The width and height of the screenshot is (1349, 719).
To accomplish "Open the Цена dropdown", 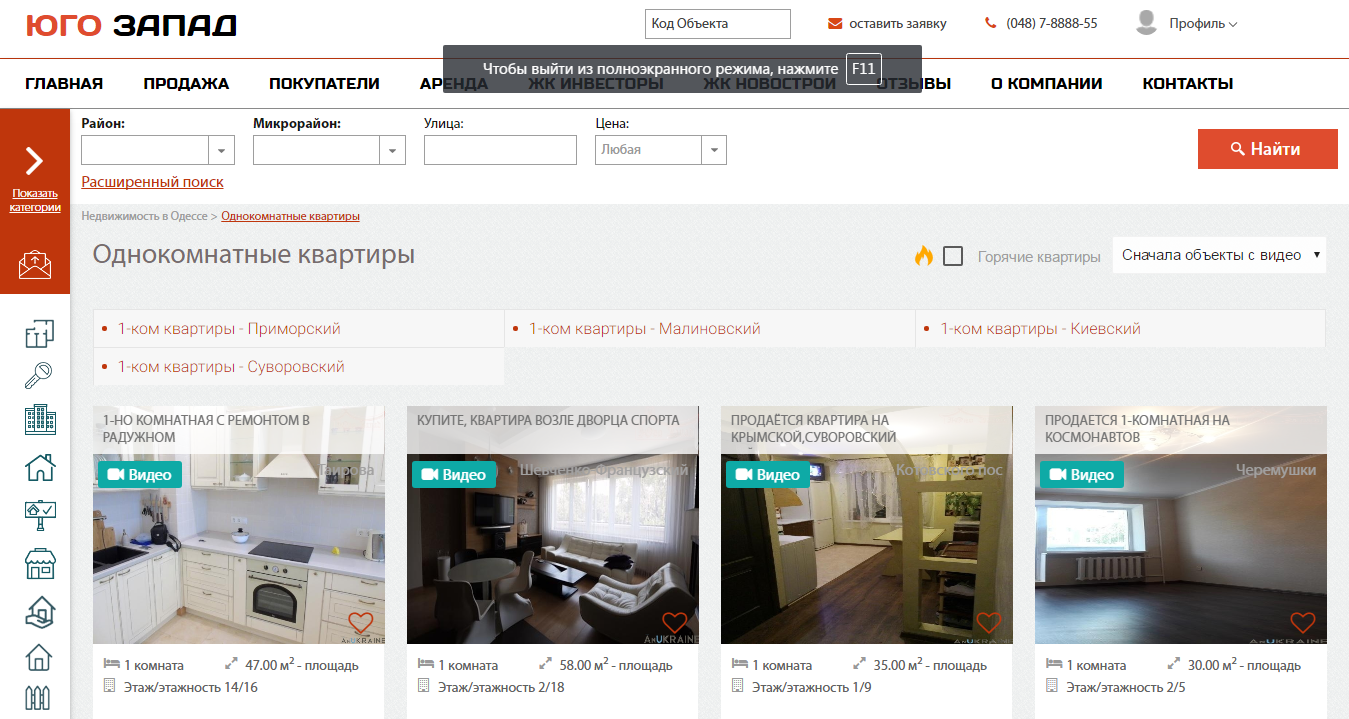I will pyautogui.click(x=713, y=150).
